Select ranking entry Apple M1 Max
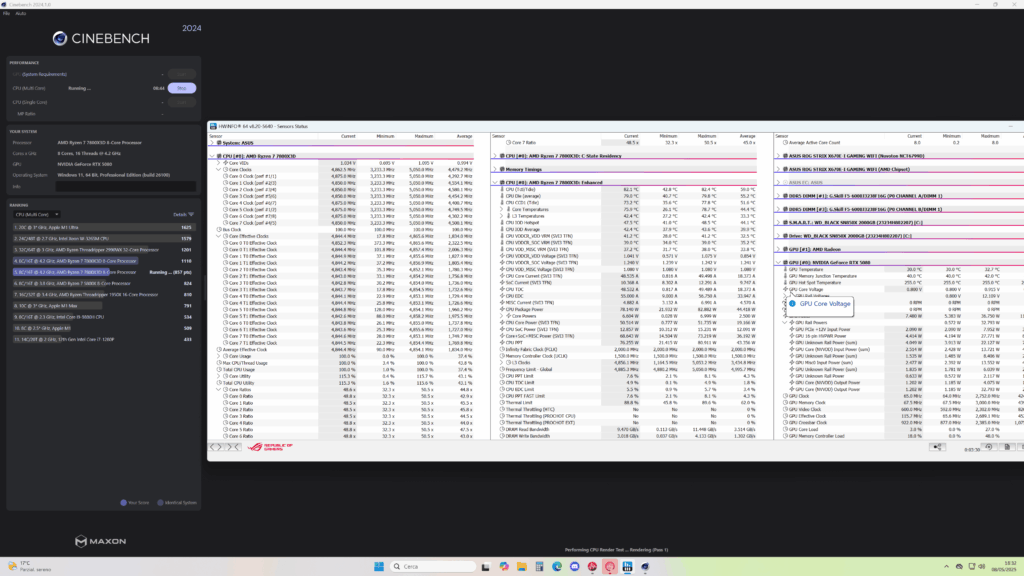This screenshot has width=1024, height=576. [x=103, y=306]
